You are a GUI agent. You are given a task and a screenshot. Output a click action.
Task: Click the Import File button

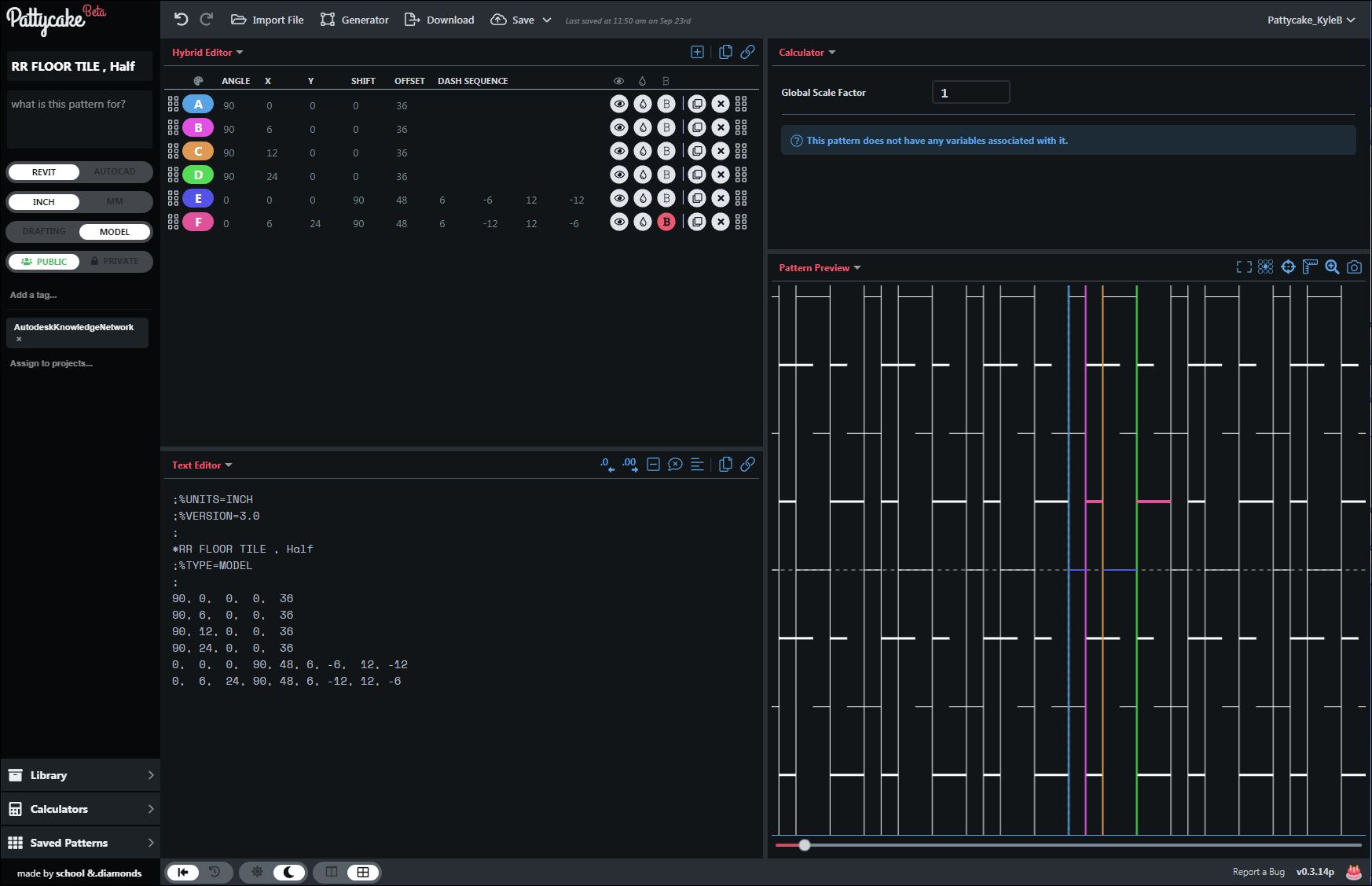pos(267,20)
